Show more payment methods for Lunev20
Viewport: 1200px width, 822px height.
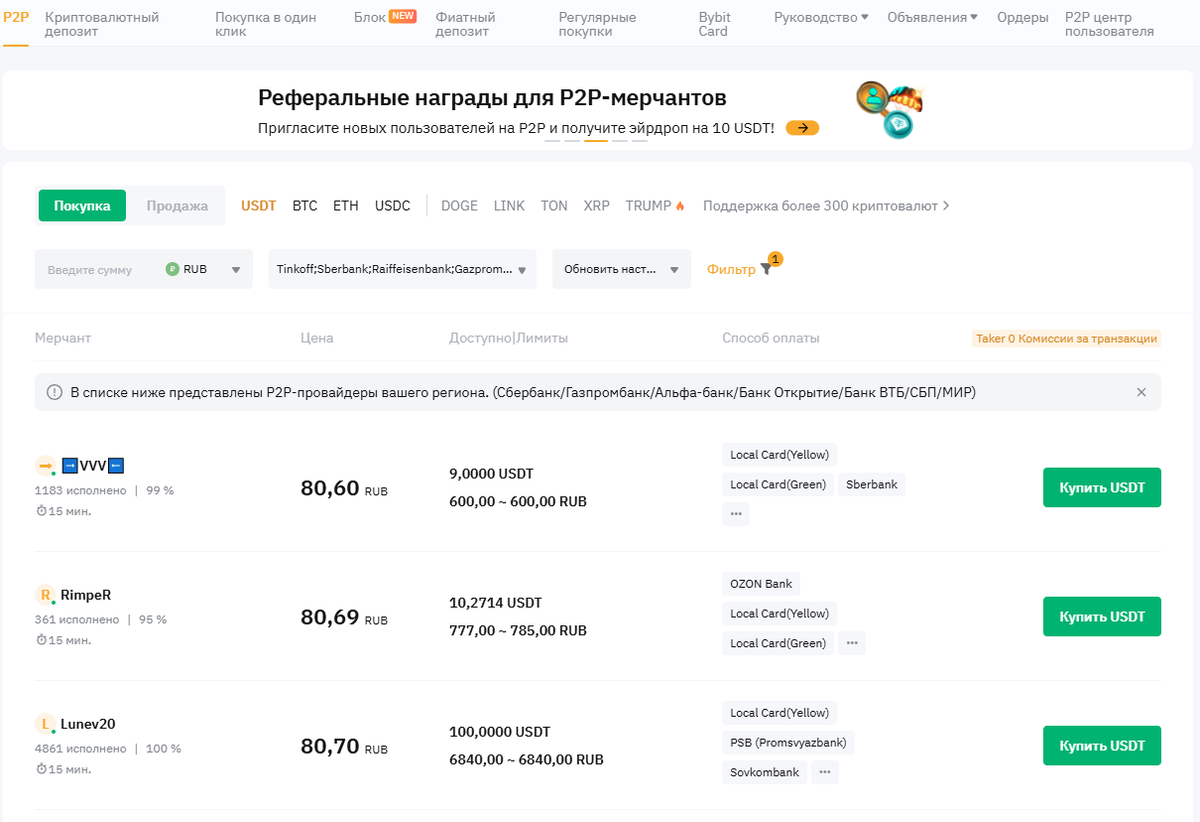click(824, 772)
